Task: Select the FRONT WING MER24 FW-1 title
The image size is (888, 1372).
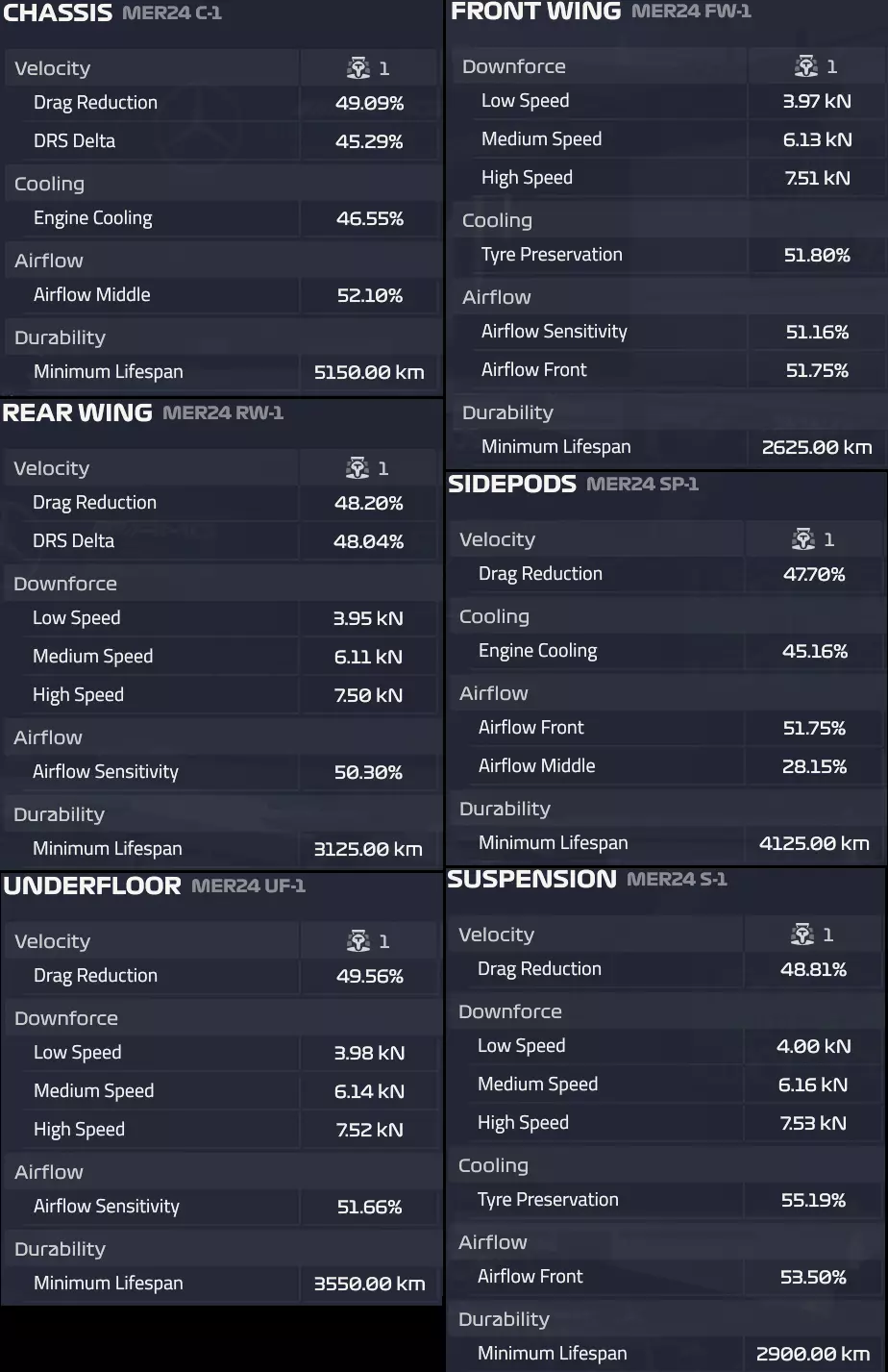Action: (601, 12)
